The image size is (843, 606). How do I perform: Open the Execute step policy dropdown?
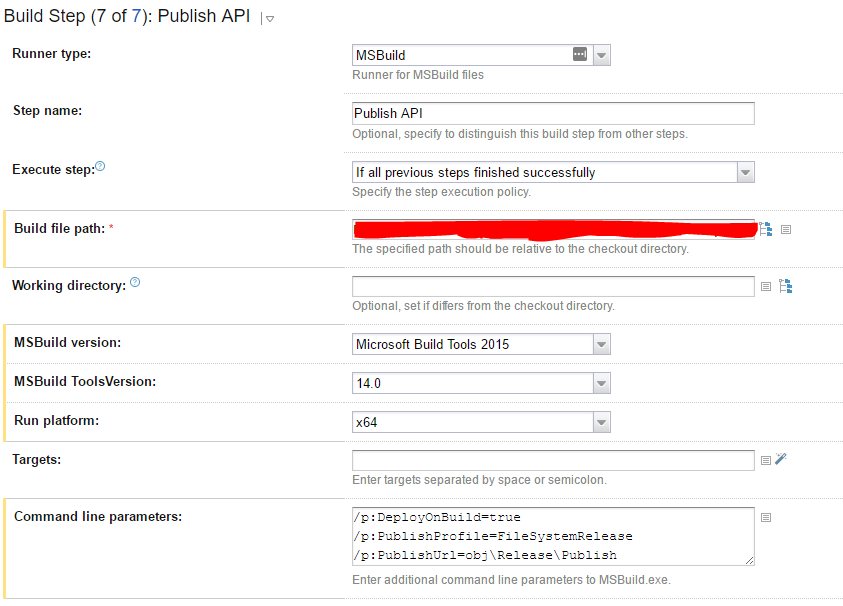click(x=745, y=172)
